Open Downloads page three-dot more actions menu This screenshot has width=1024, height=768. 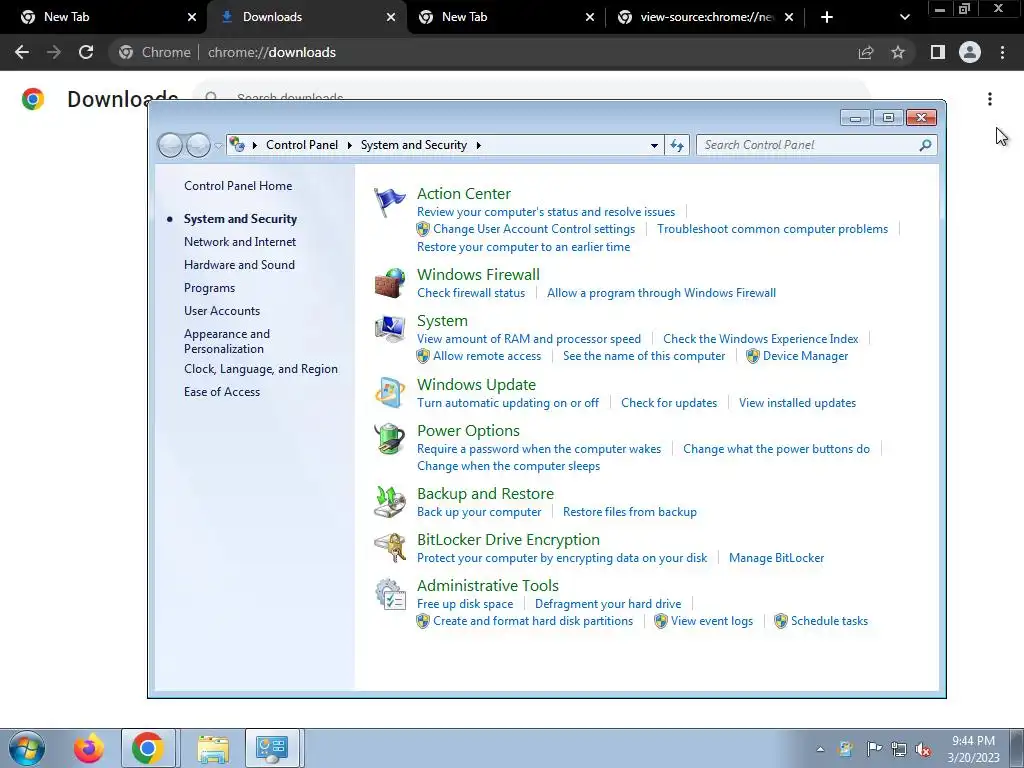tap(990, 99)
